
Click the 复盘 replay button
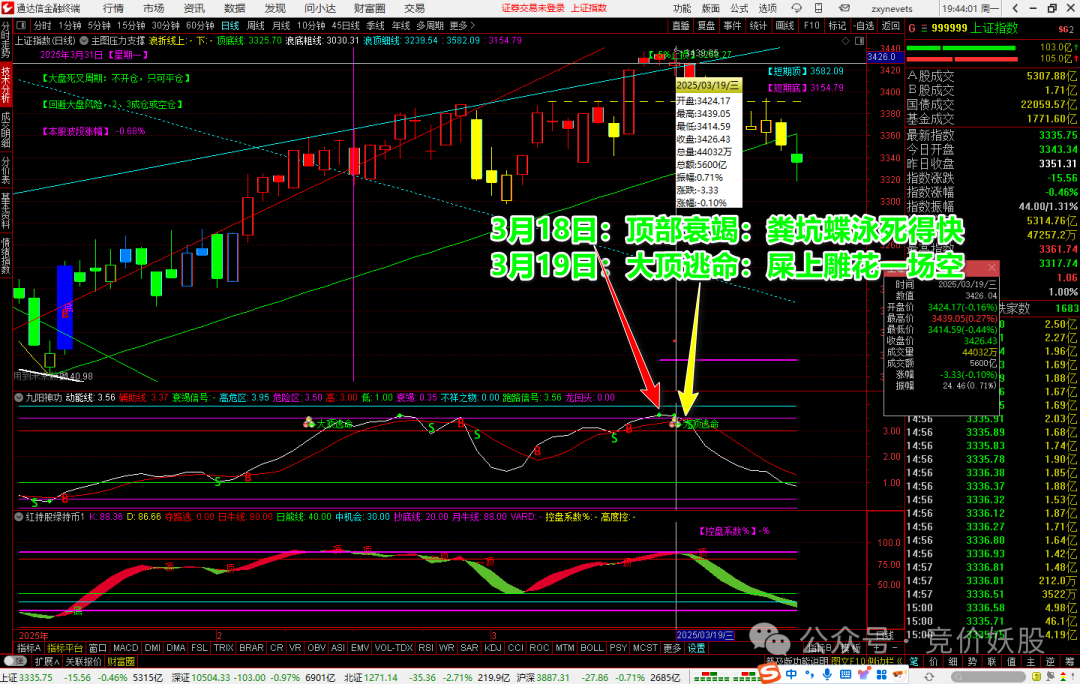[x=706, y=24]
